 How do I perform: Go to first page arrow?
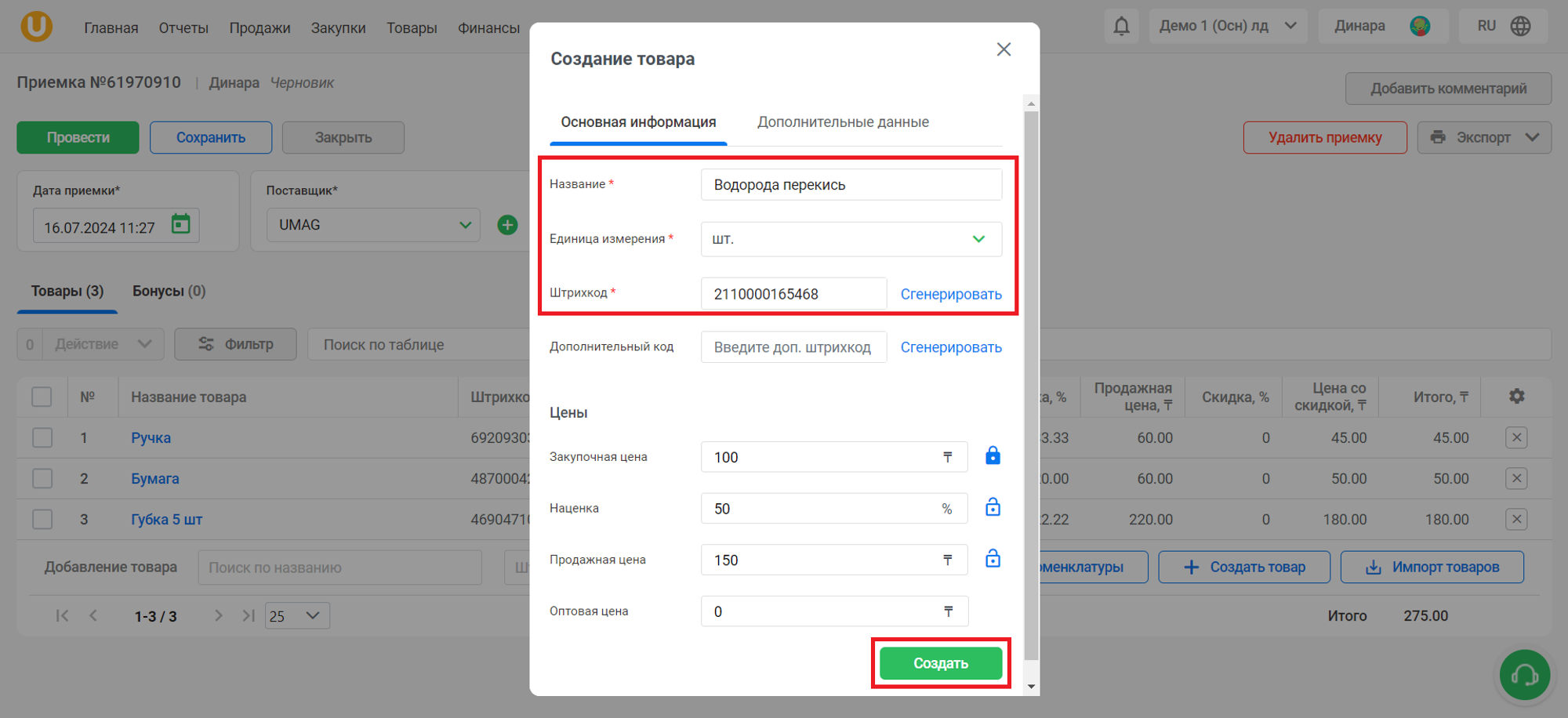coord(62,615)
